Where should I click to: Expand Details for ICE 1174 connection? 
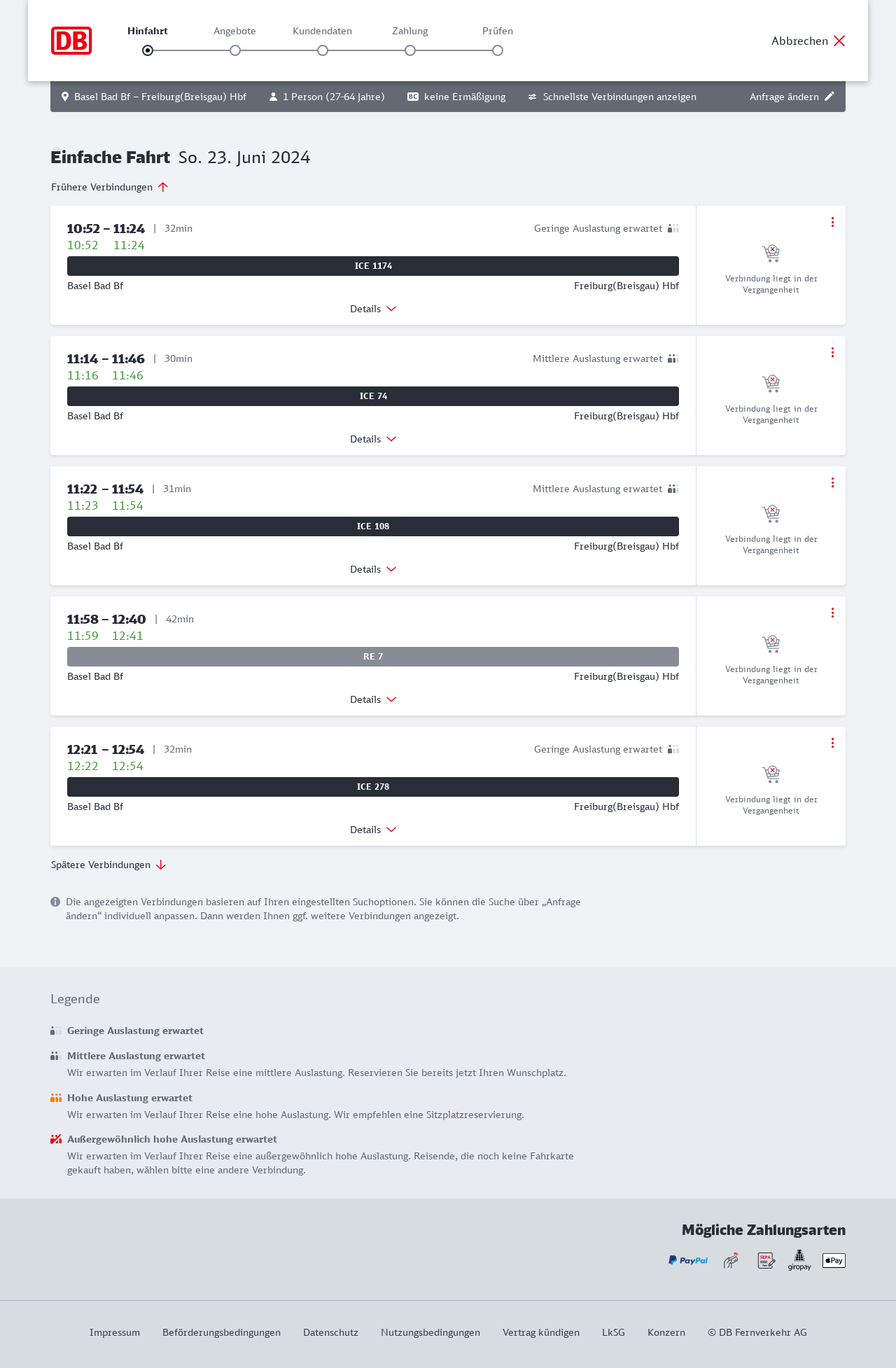pos(373,309)
